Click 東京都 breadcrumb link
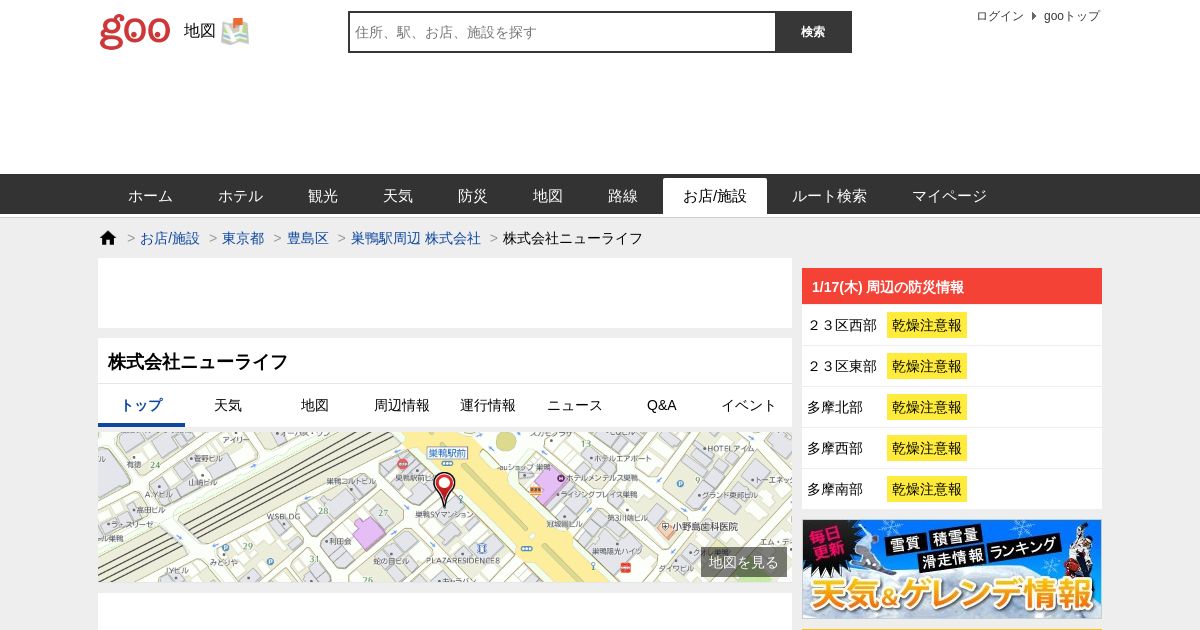The height and width of the screenshot is (630, 1200). (x=243, y=238)
